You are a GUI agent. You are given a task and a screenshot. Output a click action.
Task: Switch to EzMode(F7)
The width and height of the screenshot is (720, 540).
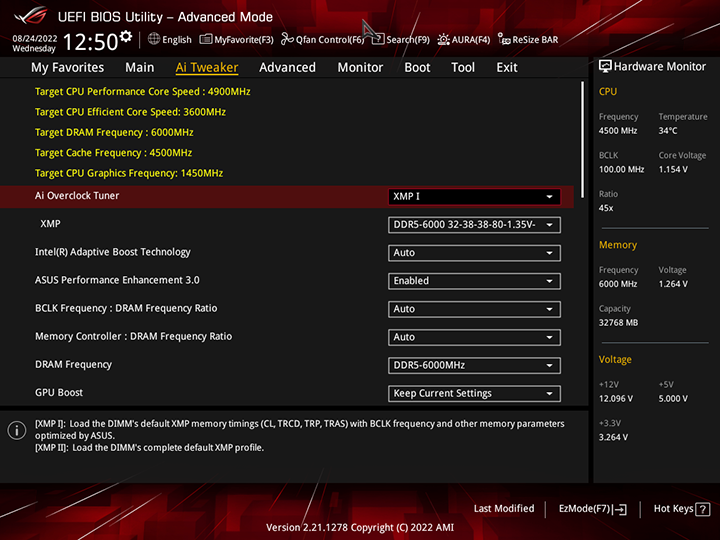coord(592,509)
